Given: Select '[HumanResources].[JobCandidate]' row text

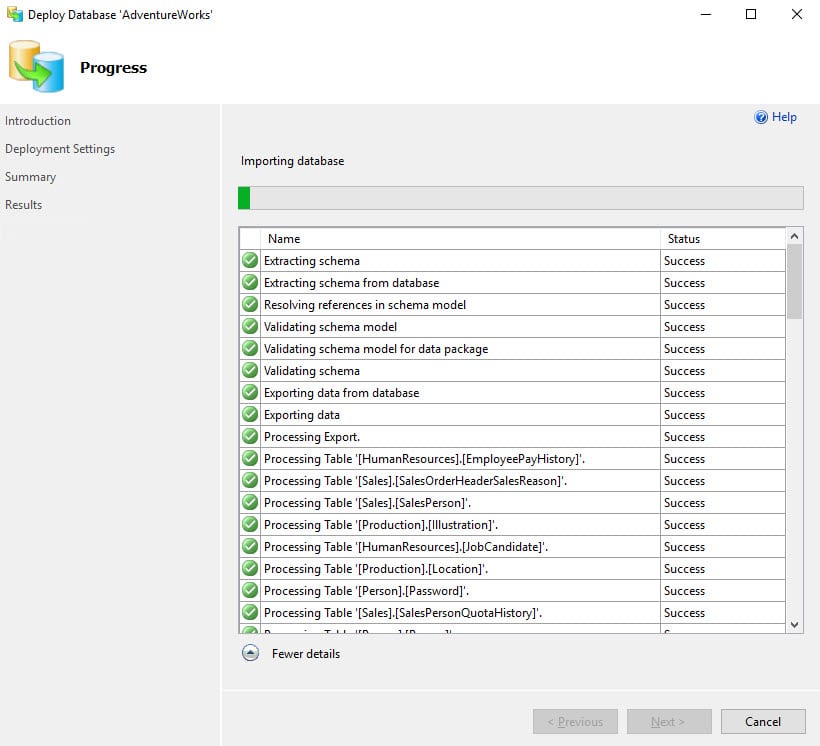Looking at the screenshot, I should [x=406, y=546].
